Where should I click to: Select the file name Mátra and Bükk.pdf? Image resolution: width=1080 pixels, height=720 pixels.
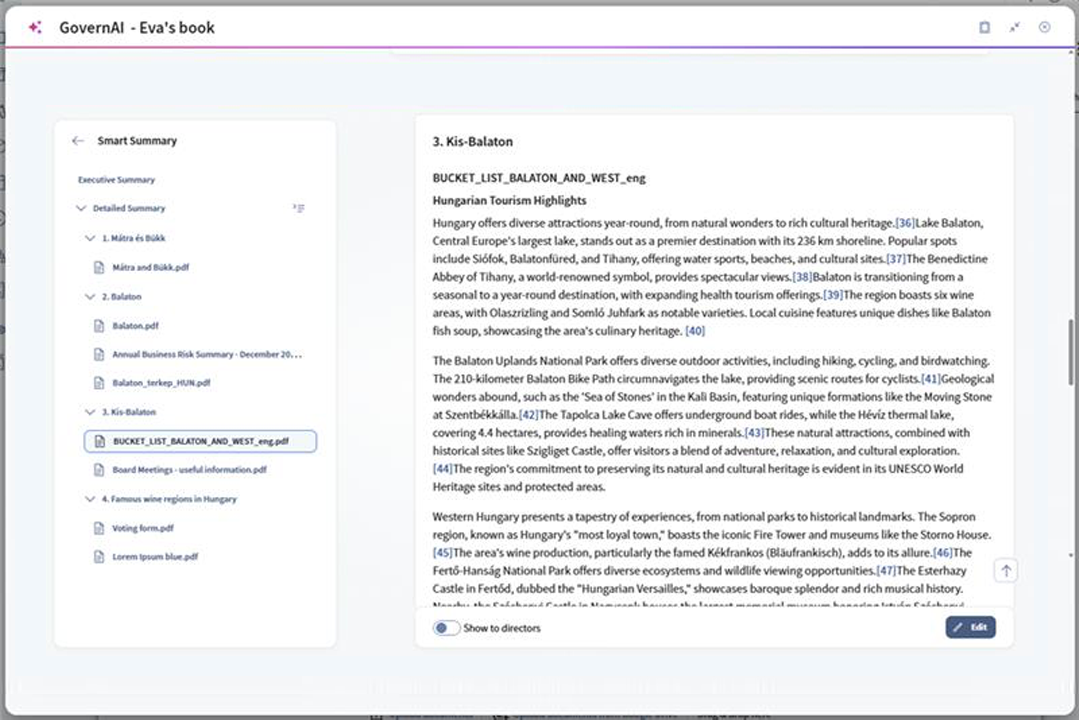pyautogui.click(x=151, y=267)
